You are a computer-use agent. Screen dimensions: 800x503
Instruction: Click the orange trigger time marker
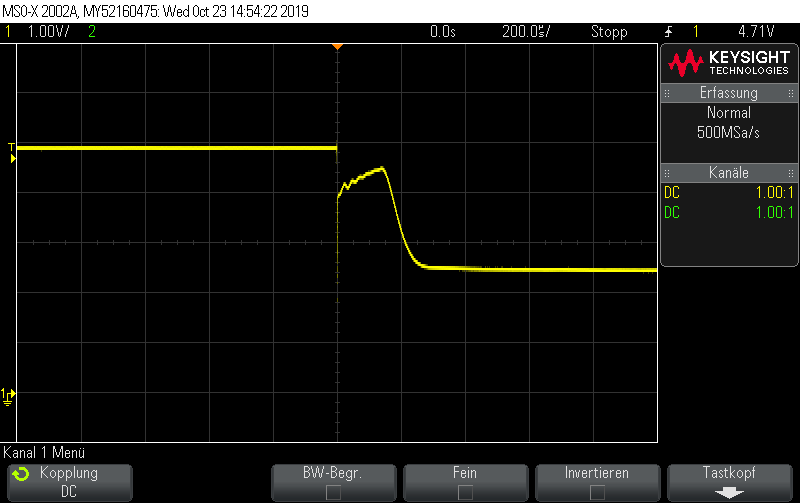[337, 46]
